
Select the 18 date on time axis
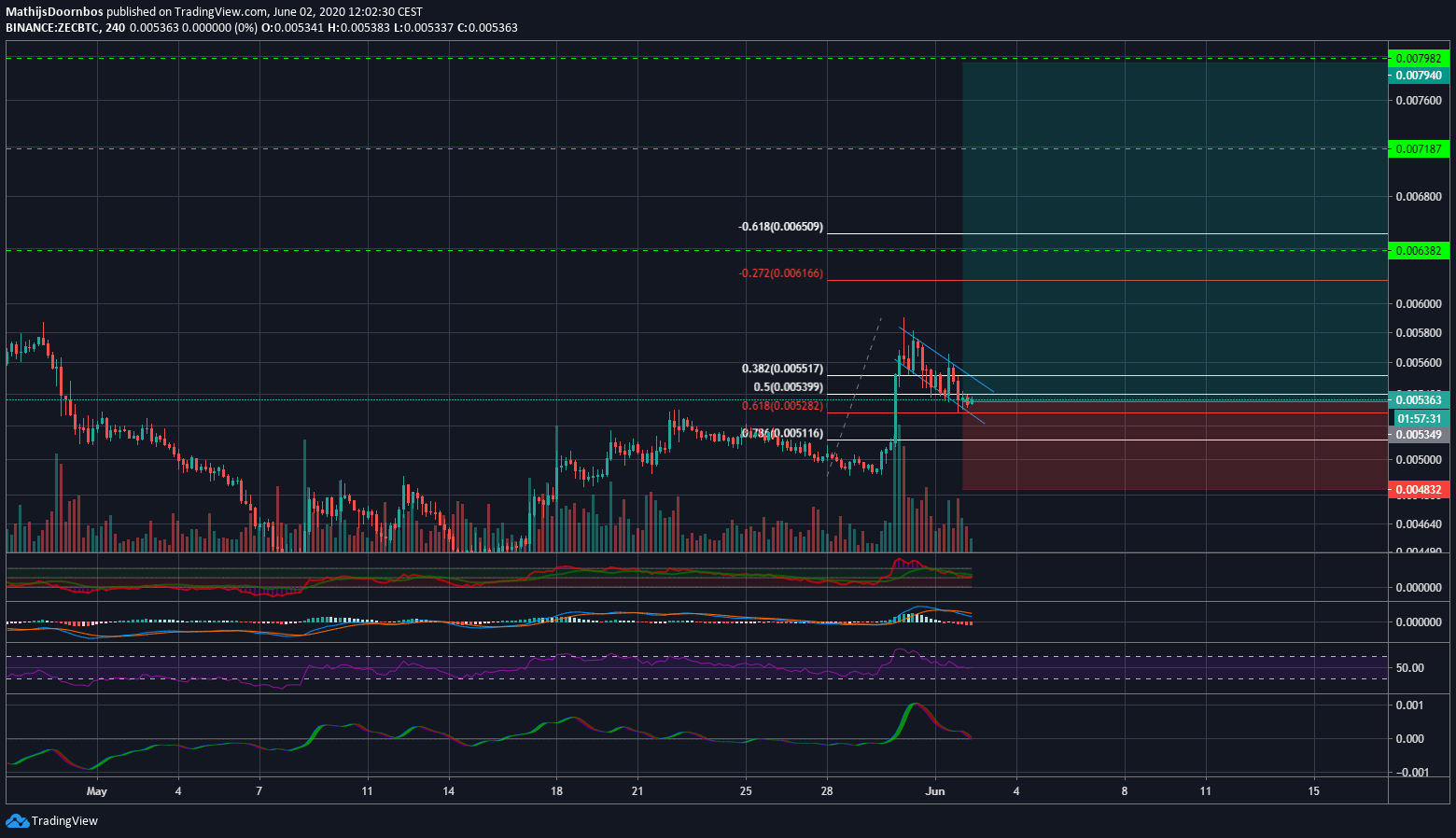tap(556, 791)
